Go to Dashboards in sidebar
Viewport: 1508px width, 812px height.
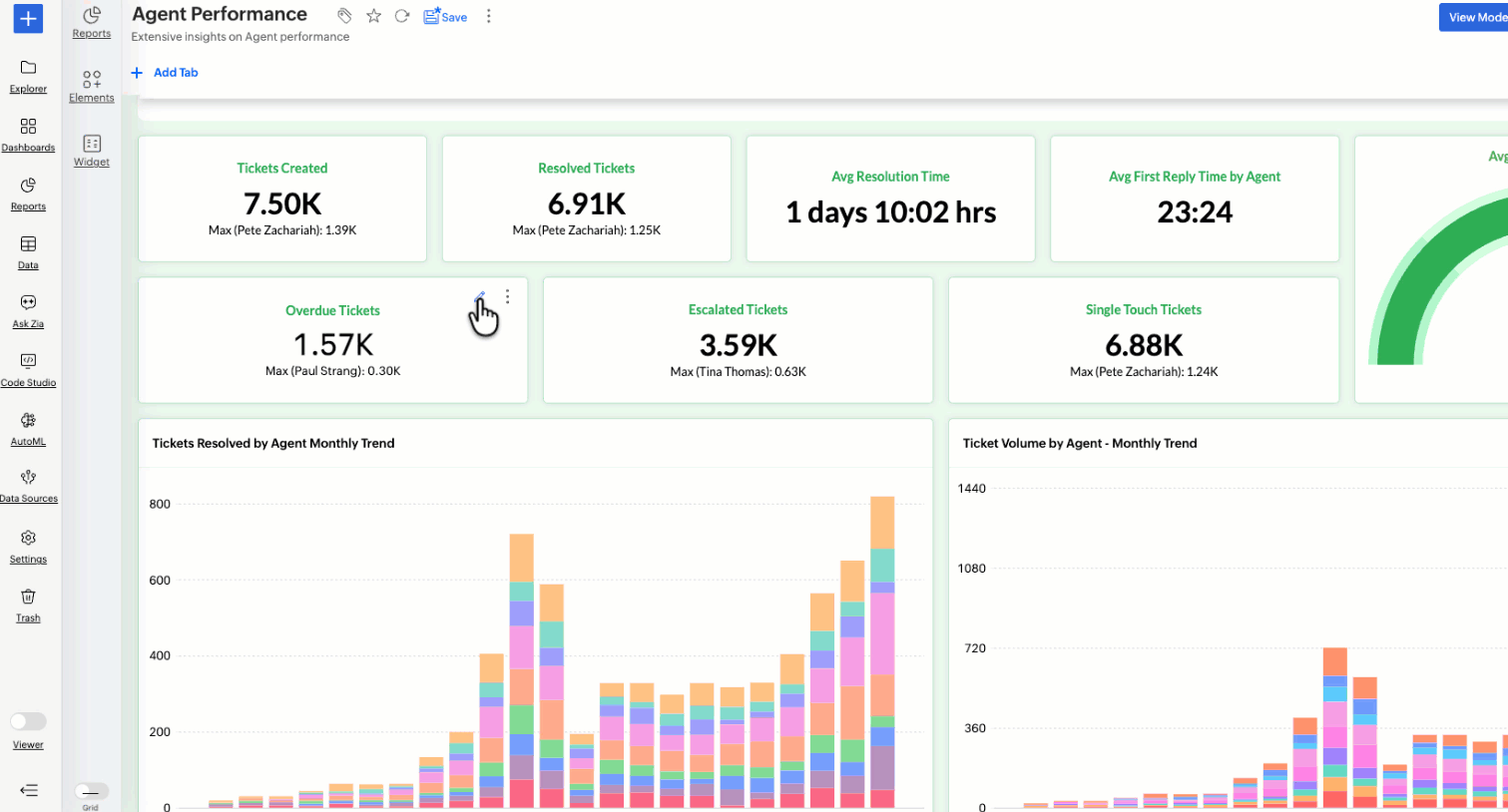(x=28, y=135)
